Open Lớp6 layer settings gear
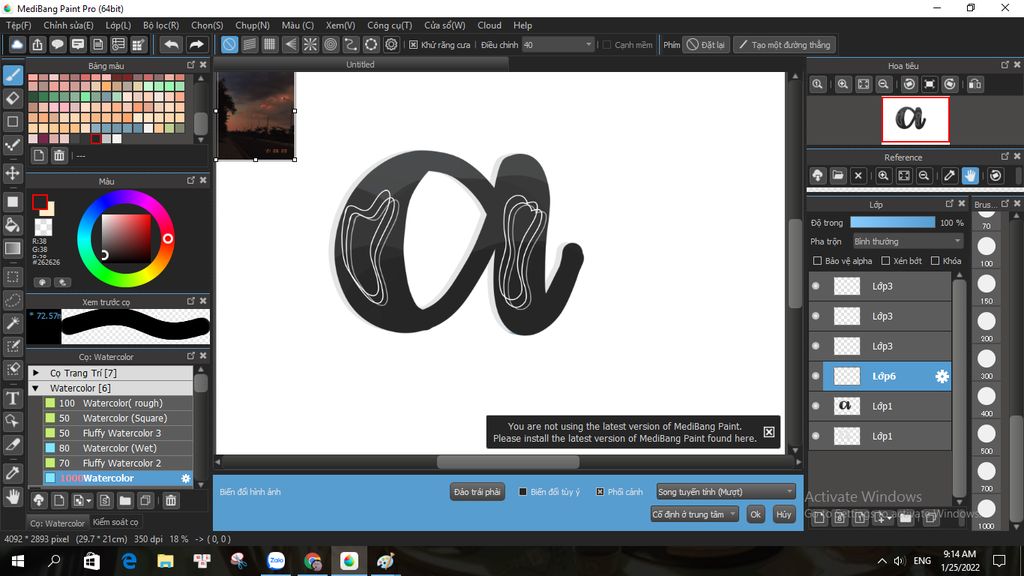Screen dimensions: 1024x576 coord(941,376)
